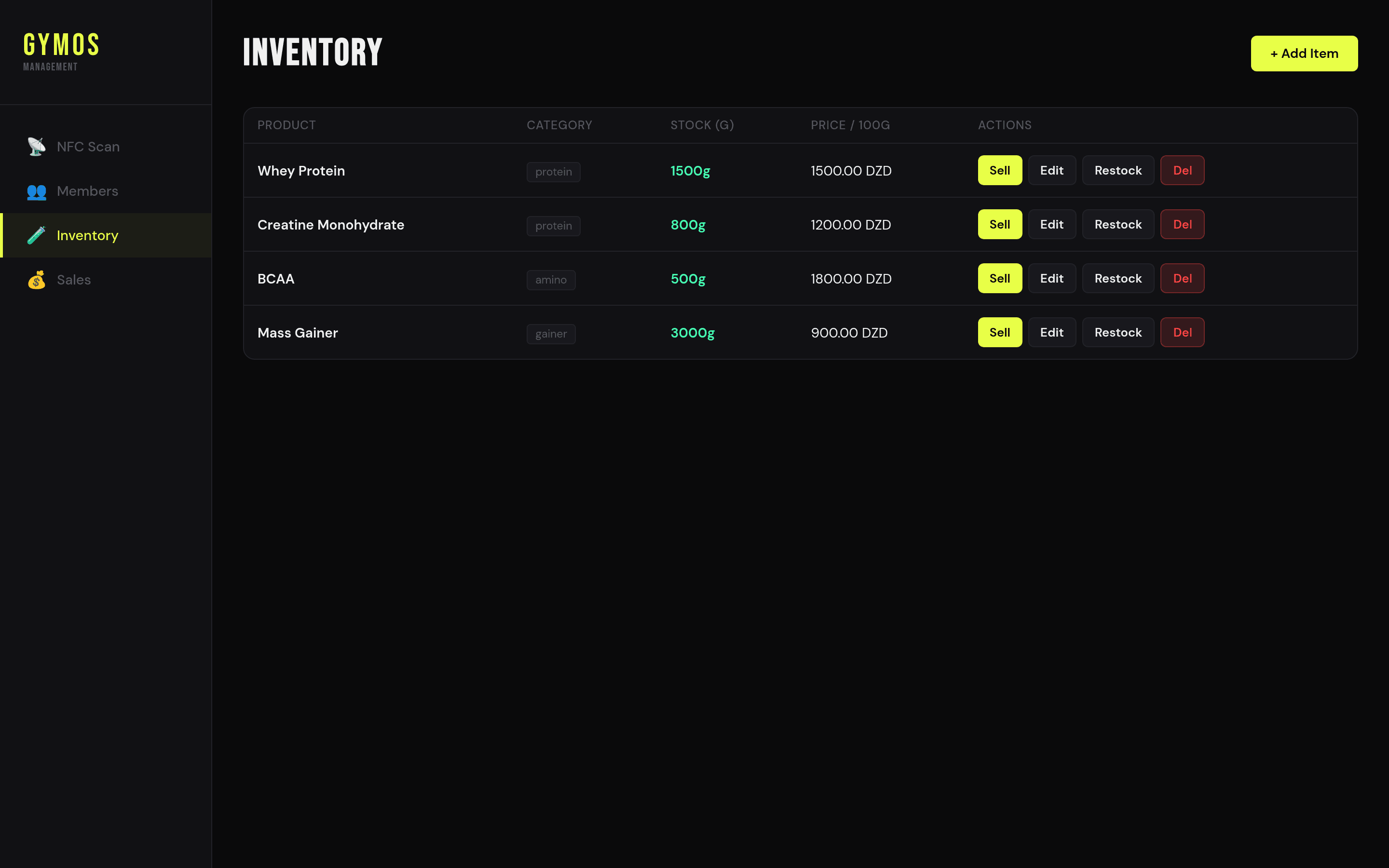Edit the BCAA item
Image resolution: width=1389 pixels, height=868 pixels.
click(x=1051, y=278)
